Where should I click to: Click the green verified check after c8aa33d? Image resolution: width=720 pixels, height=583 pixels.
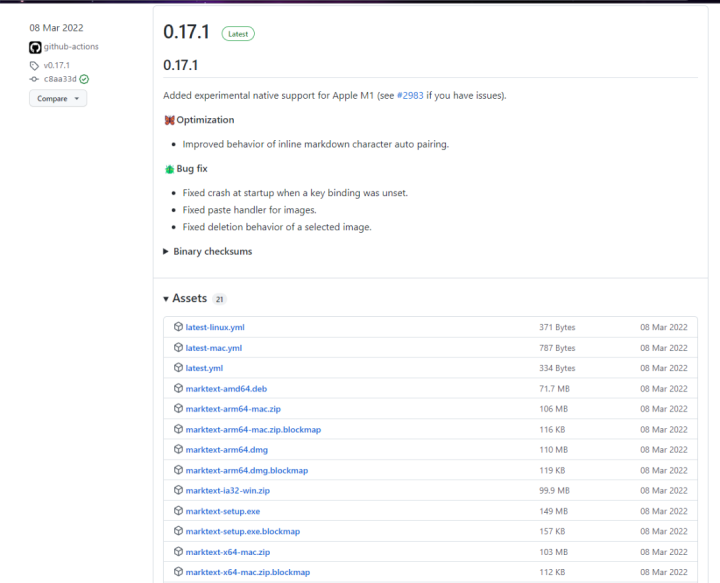[84, 79]
